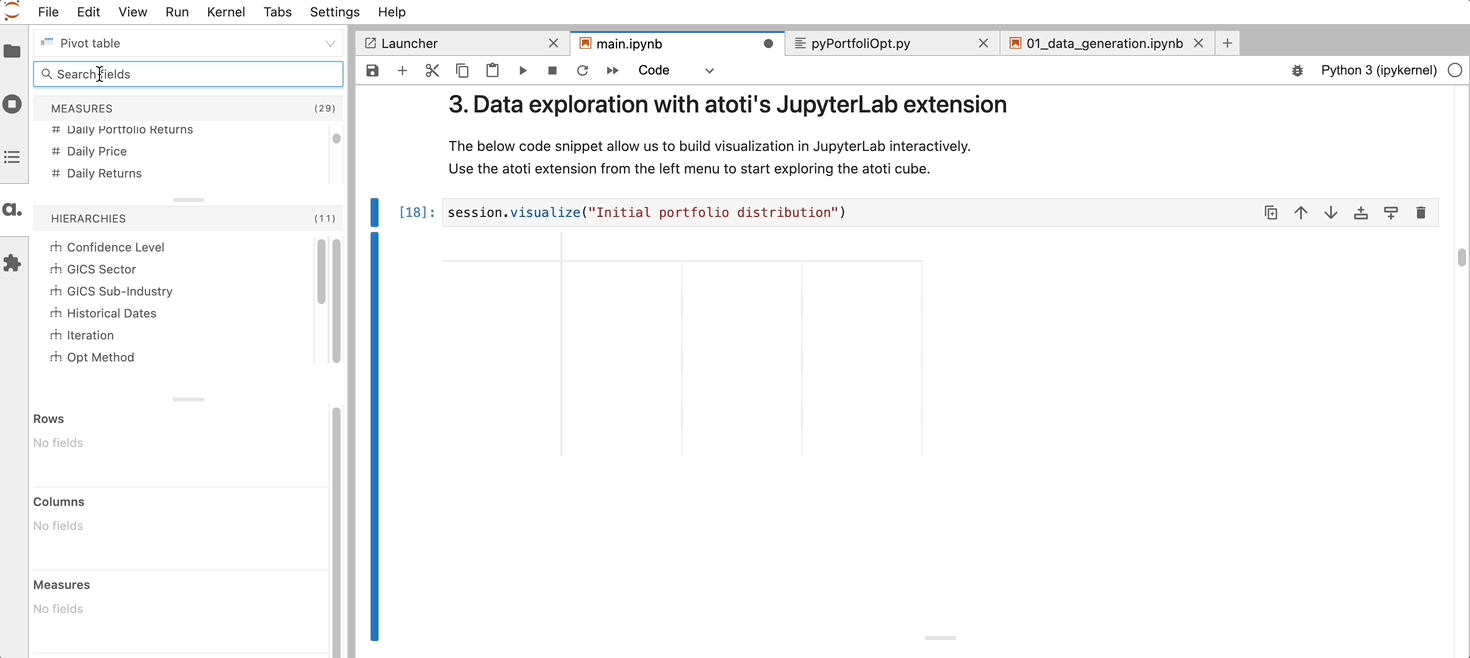The height and width of the screenshot is (658, 1470).
Task: Open the File Browser sidebar icon
Action: (12, 51)
